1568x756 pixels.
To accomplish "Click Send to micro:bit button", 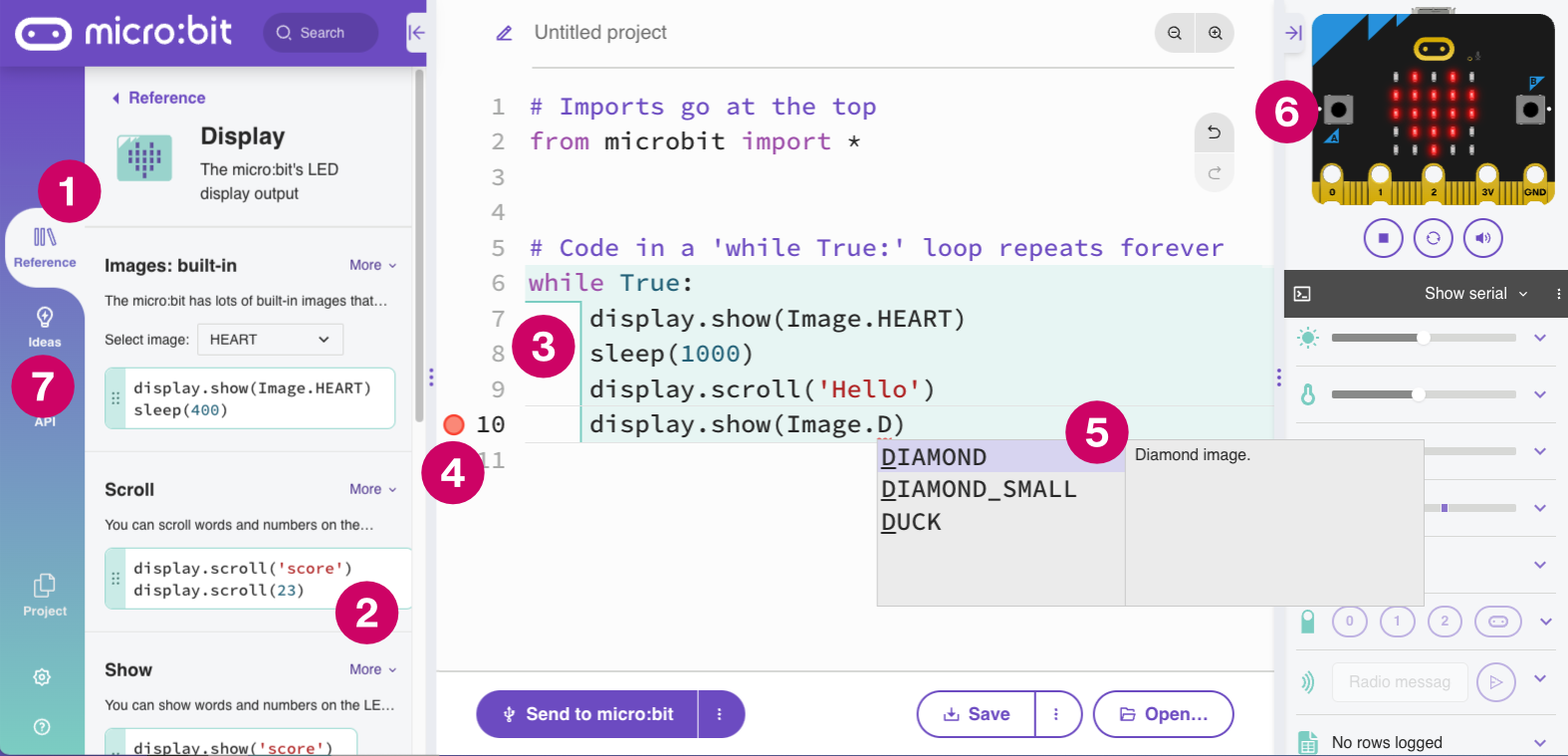I will pos(587,714).
